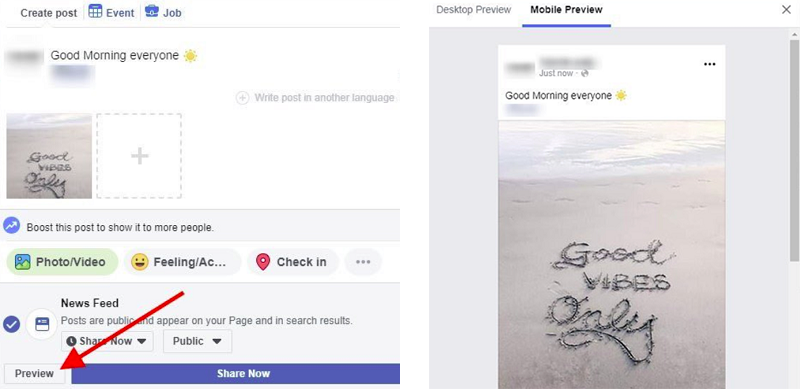The height and width of the screenshot is (389, 800).
Task: Click the Photo/Video button
Action: pos(62,262)
